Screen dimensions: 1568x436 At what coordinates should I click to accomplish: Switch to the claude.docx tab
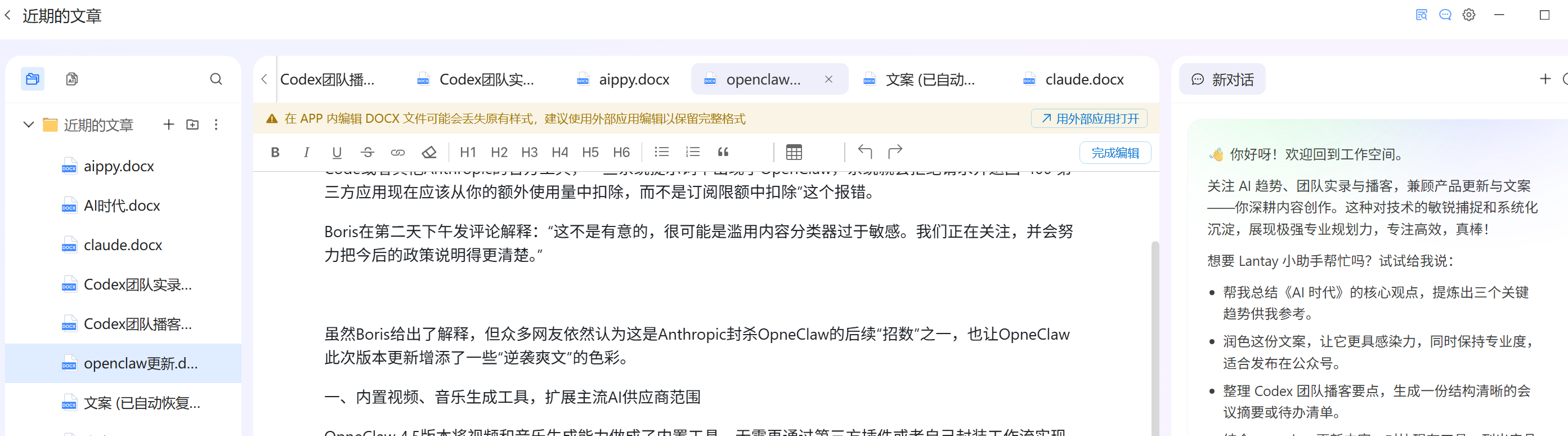(1083, 80)
